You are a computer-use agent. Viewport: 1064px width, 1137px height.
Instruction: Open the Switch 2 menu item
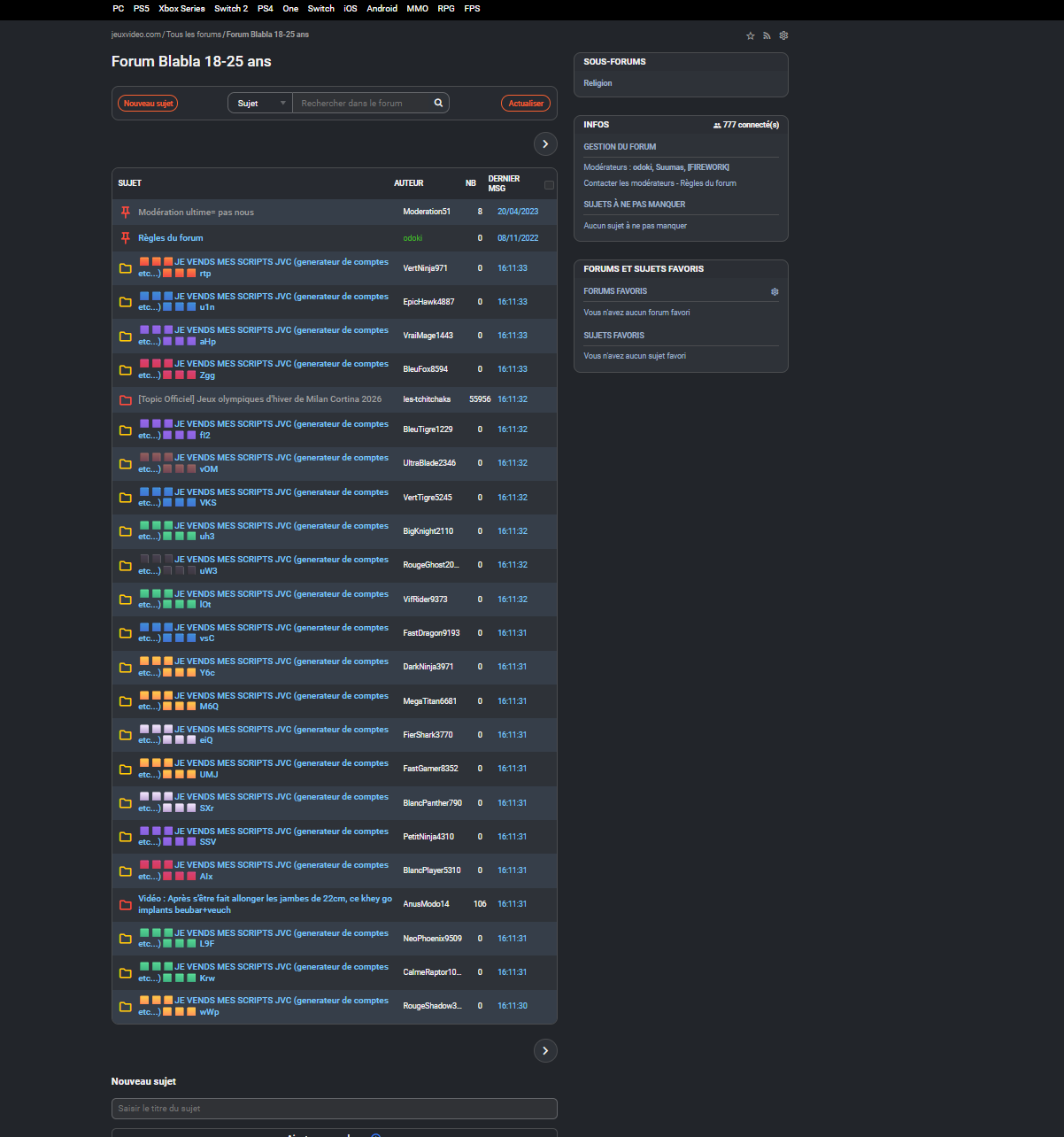pyautogui.click(x=231, y=9)
